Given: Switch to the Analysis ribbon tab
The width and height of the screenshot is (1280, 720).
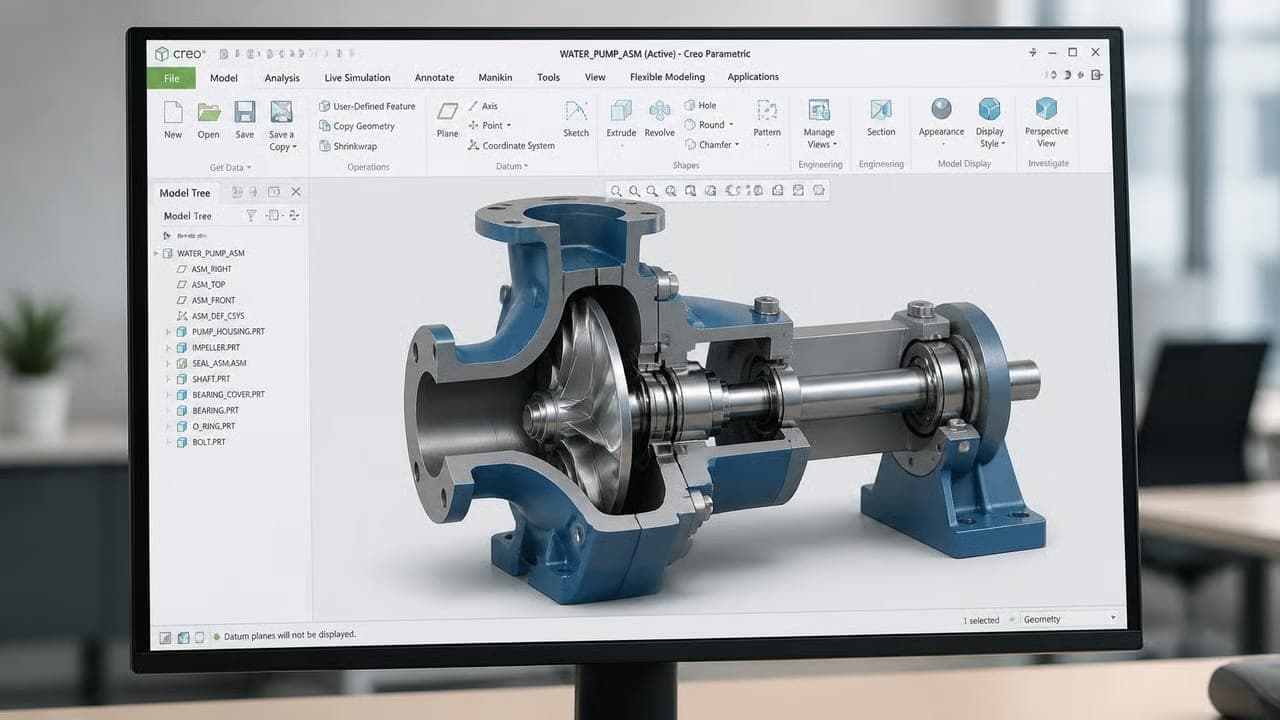Looking at the screenshot, I should click(282, 77).
